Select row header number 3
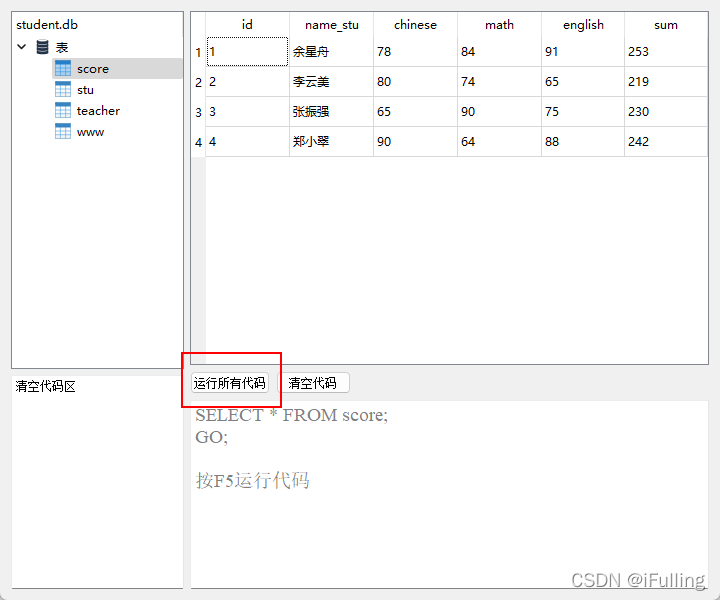Image resolution: width=720 pixels, height=600 pixels. point(198,112)
